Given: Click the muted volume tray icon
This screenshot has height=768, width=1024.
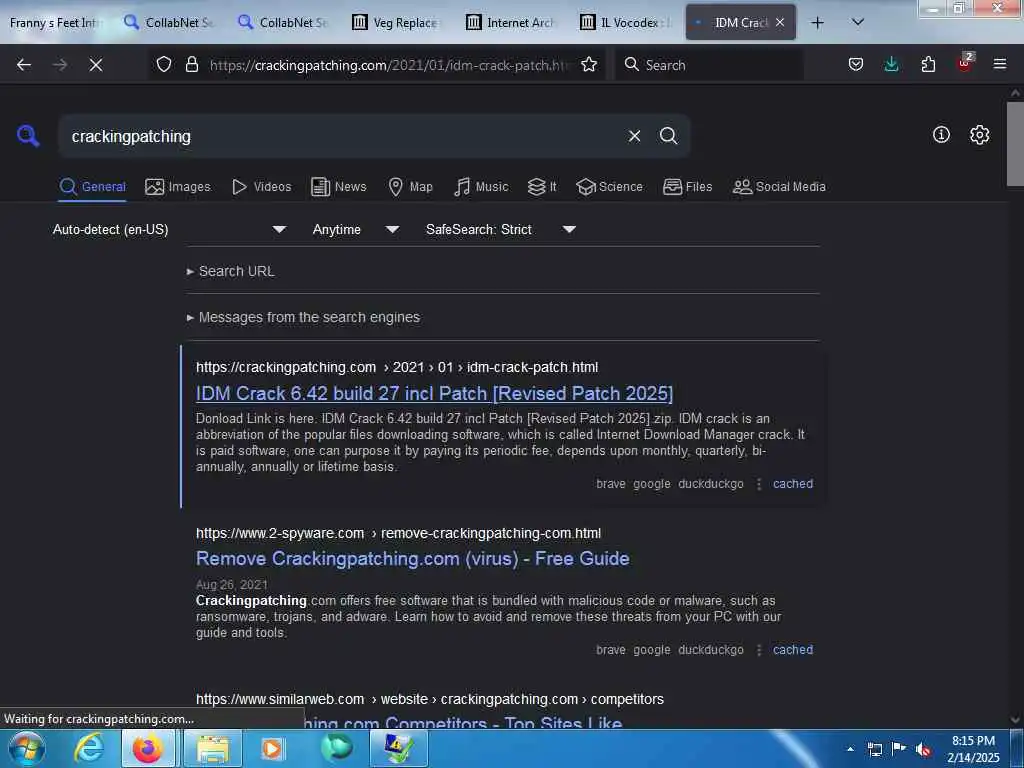Looking at the screenshot, I should tap(923, 749).
